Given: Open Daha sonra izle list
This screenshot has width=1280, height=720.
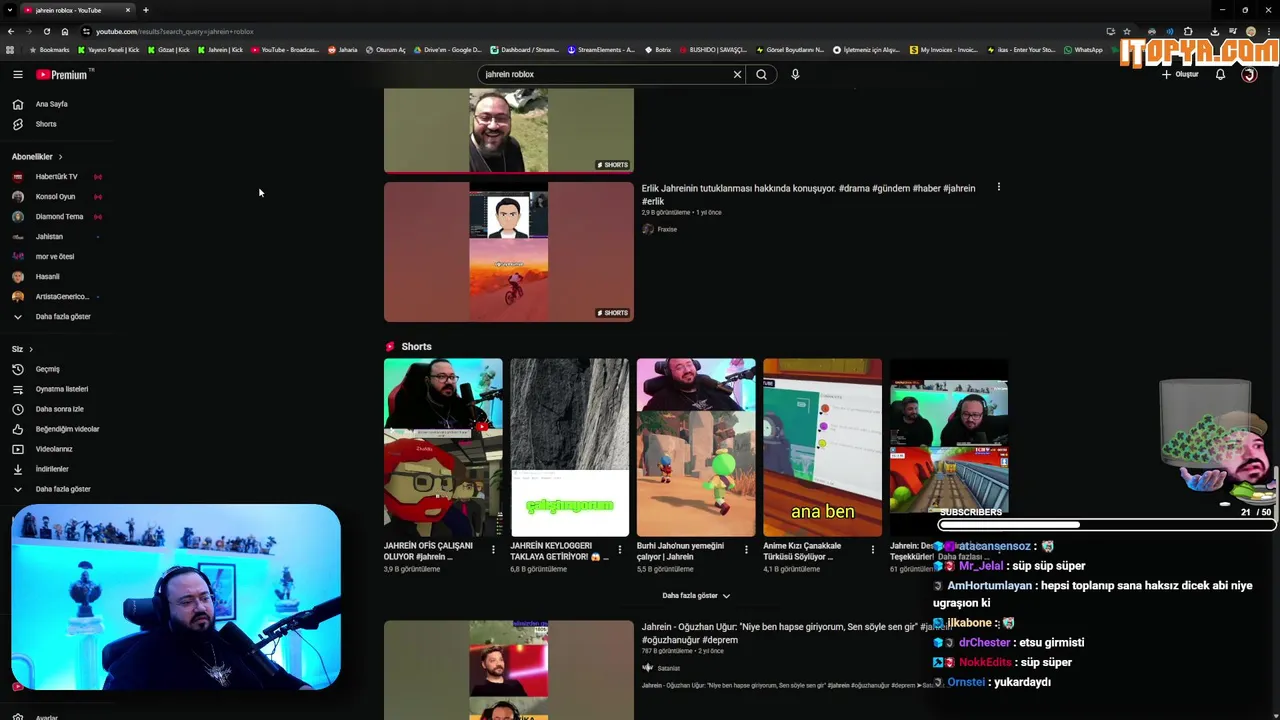Looking at the screenshot, I should coord(60,409).
